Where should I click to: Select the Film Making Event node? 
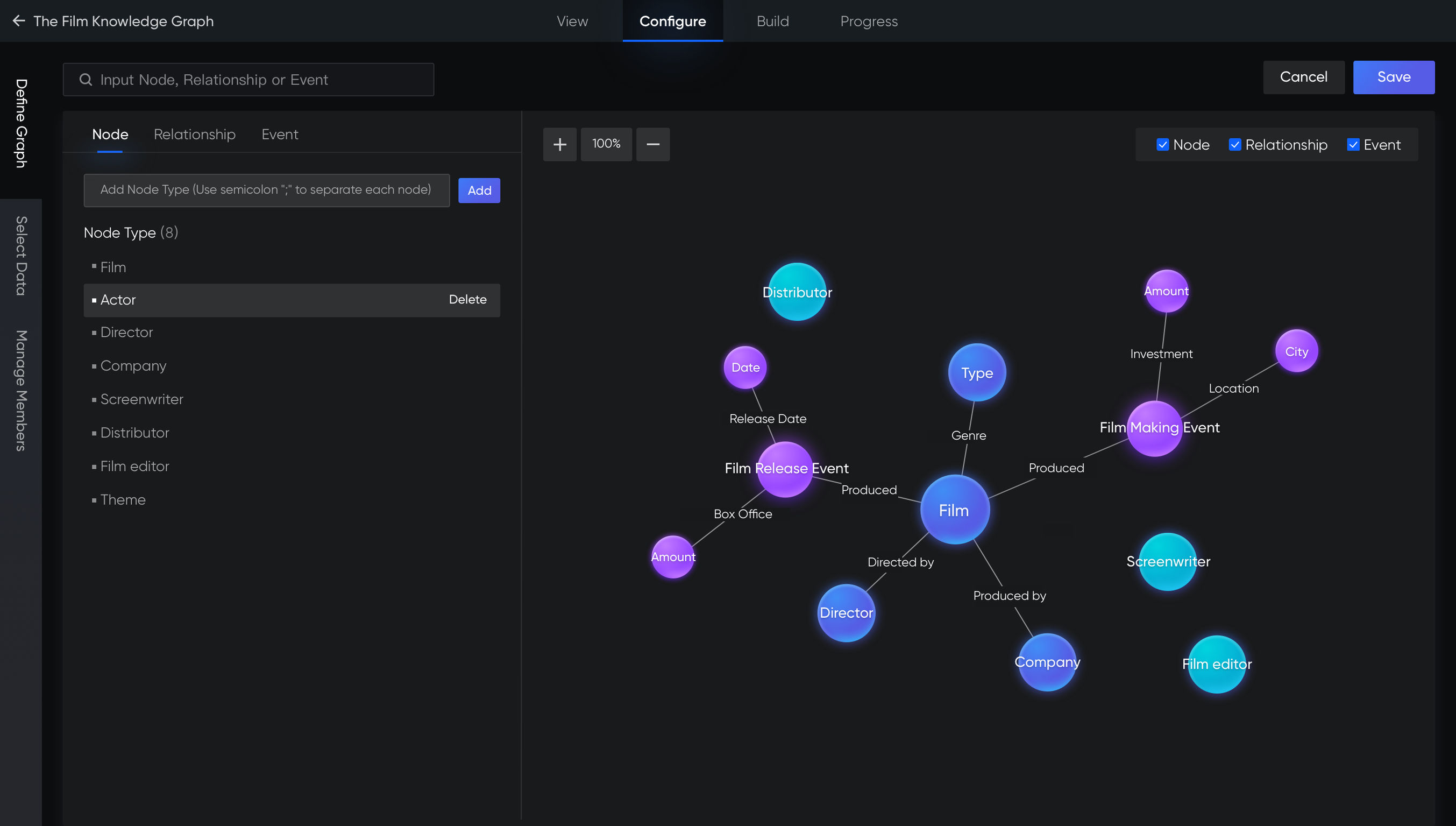click(x=1155, y=427)
